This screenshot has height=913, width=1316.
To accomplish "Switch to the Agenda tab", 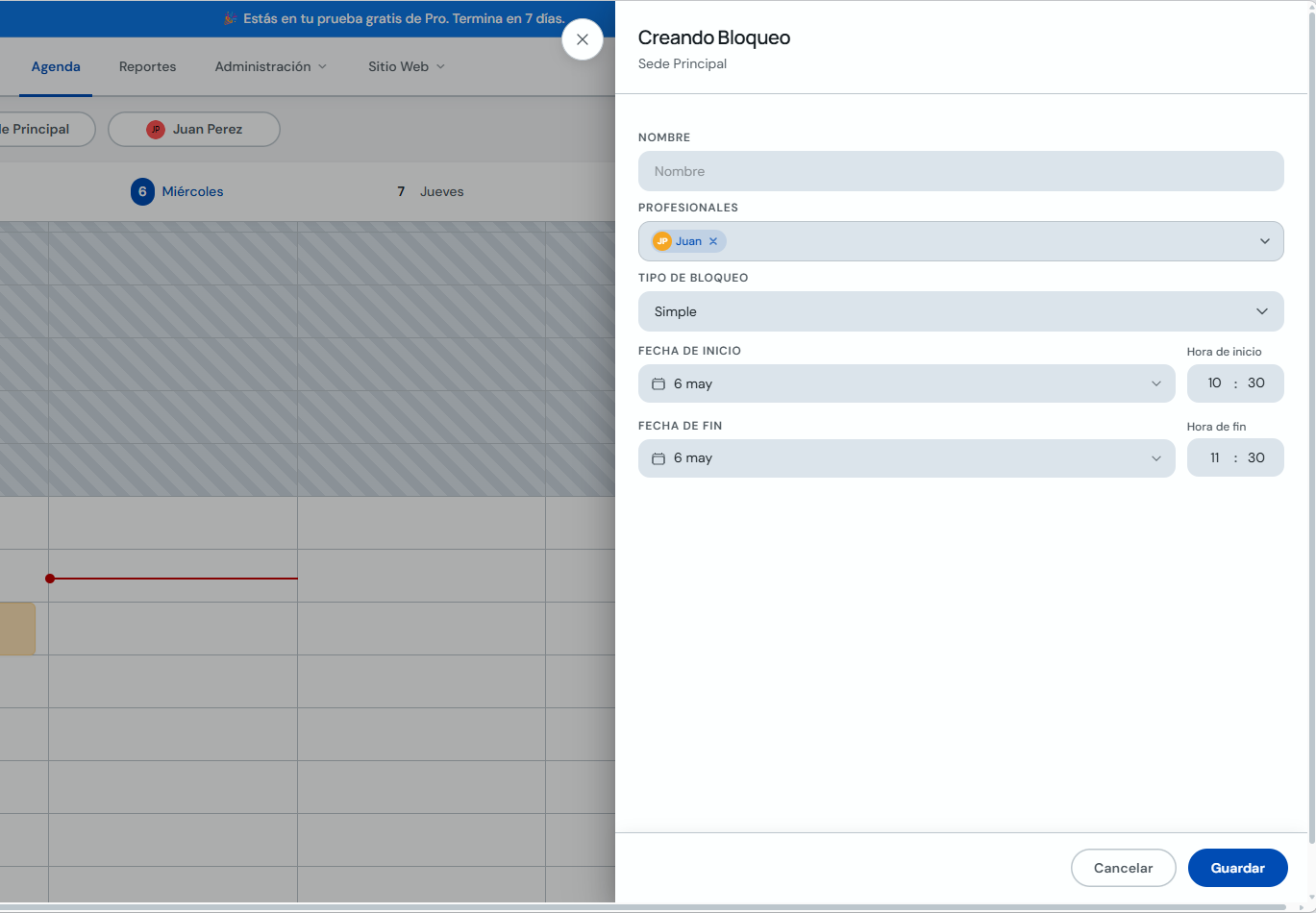I will tap(56, 66).
